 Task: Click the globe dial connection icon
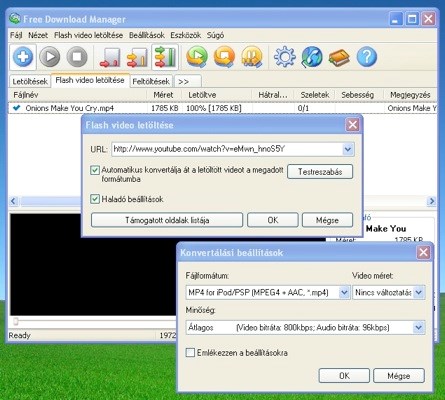tap(312, 57)
